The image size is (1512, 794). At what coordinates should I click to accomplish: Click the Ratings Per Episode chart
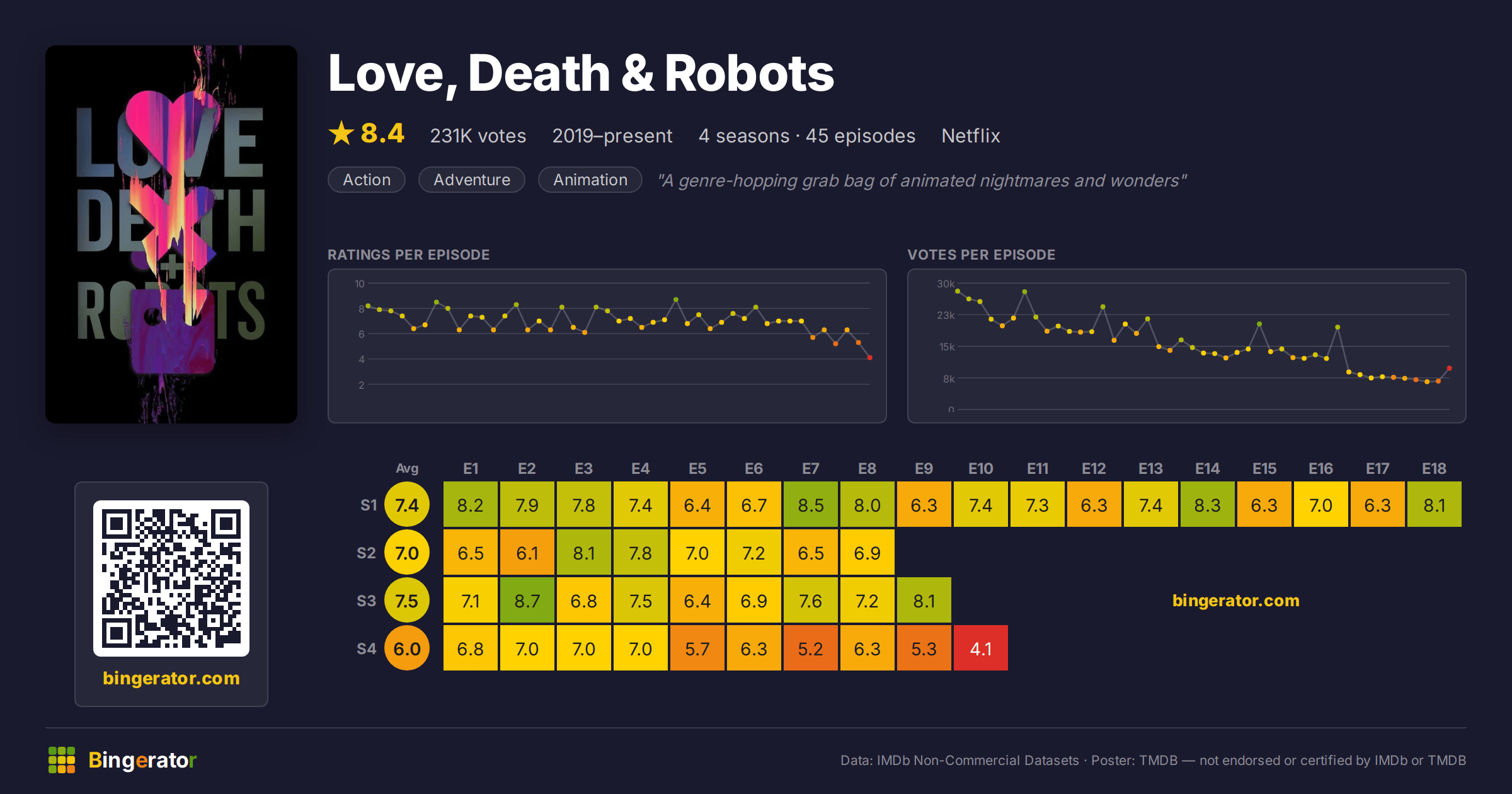coord(607,346)
